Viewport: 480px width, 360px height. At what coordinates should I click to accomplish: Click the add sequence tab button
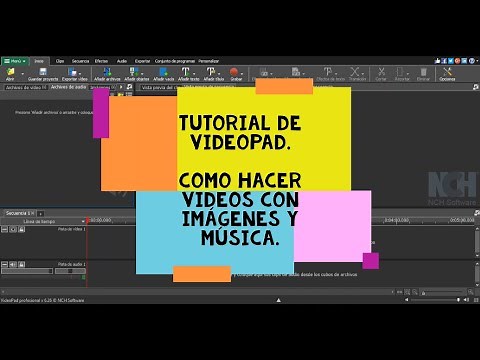pos(40,214)
